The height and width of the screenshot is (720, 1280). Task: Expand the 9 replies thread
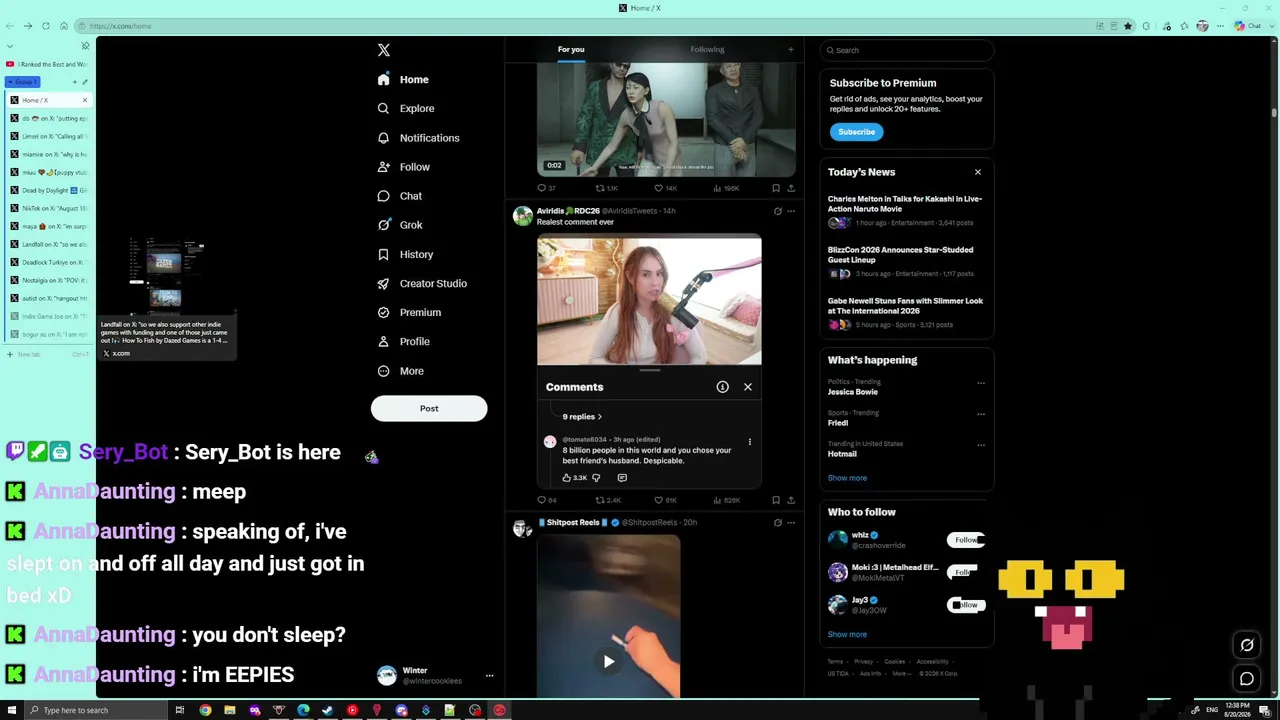coord(582,416)
